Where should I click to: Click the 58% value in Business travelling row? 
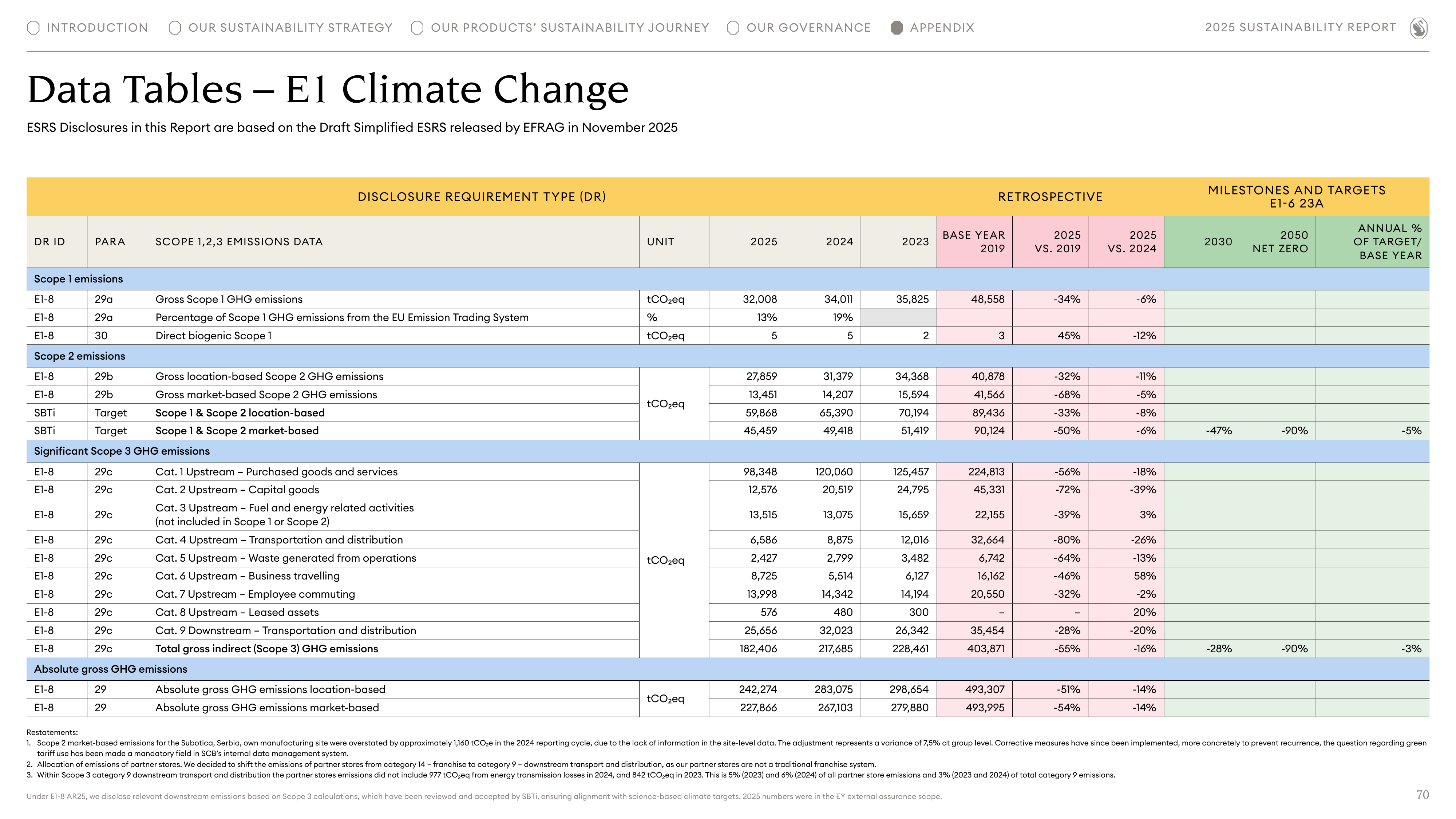click(x=1144, y=576)
